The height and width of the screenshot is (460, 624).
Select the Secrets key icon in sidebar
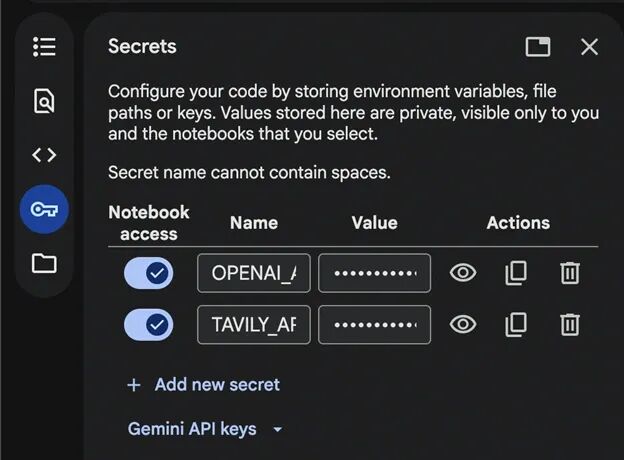[44, 209]
